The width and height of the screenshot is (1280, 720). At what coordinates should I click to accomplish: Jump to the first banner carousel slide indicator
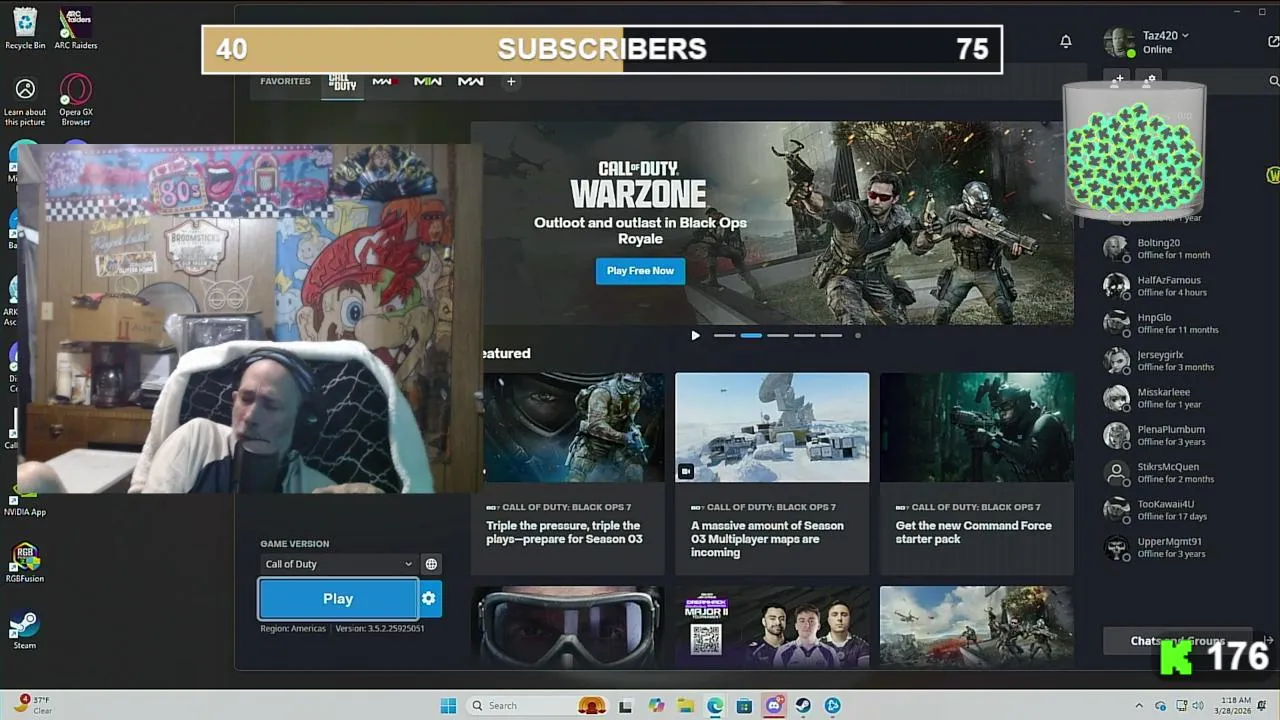click(725, 335)
